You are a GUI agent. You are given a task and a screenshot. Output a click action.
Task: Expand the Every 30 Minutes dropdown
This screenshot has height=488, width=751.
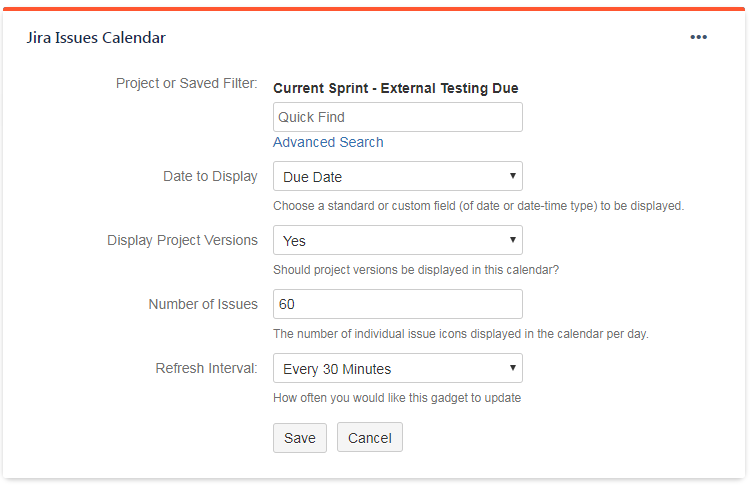(397, 369)
